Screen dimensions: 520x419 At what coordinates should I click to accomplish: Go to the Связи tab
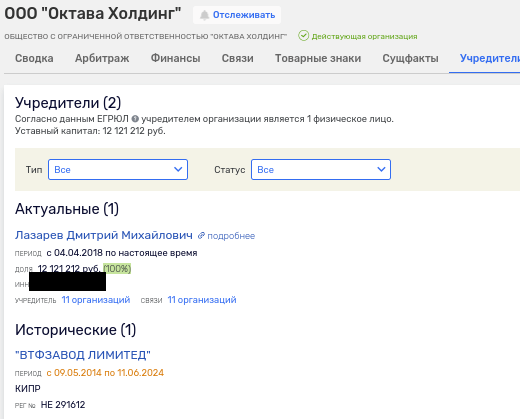click(x=238, y=58)
